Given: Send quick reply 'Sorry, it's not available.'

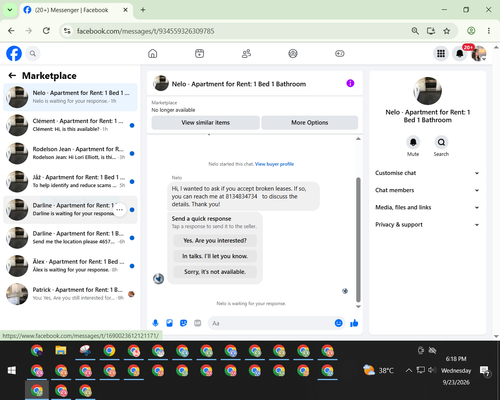Looking at the screenshot, I should (215, 272).
